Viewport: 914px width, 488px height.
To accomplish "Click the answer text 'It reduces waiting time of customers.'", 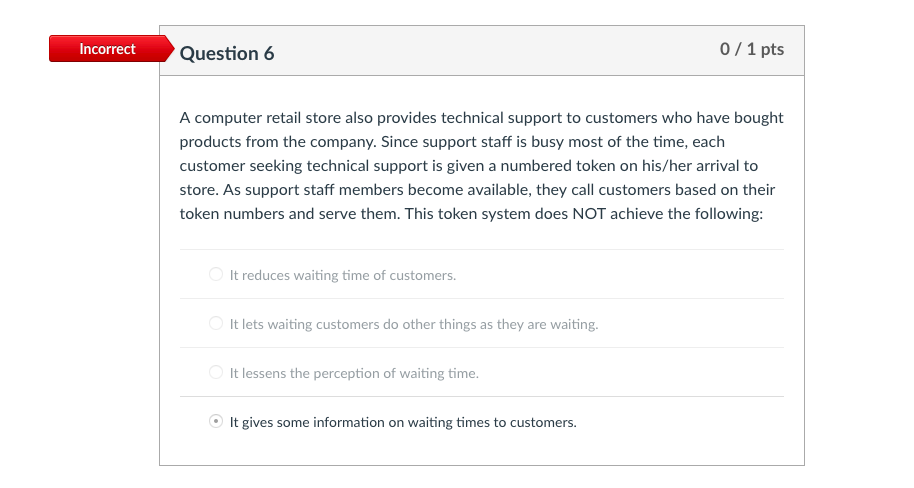I will coord(343,275).
